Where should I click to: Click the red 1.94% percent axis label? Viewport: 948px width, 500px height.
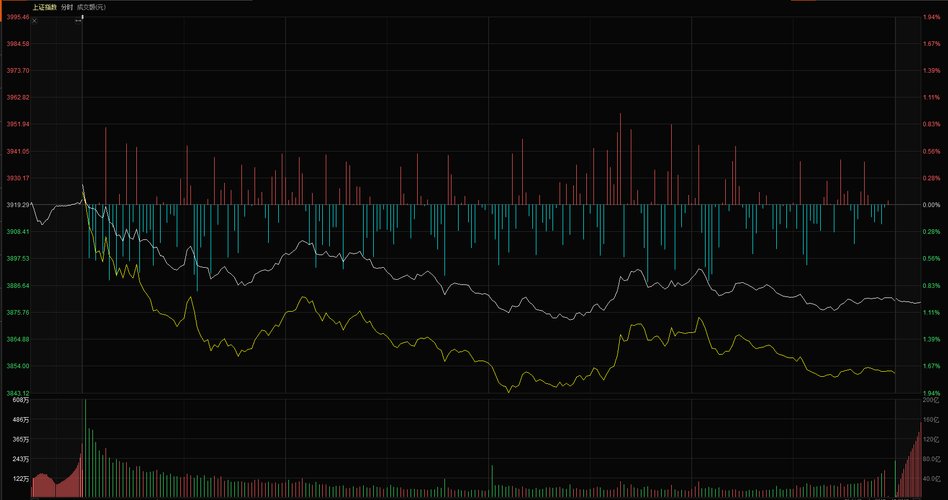932,17
